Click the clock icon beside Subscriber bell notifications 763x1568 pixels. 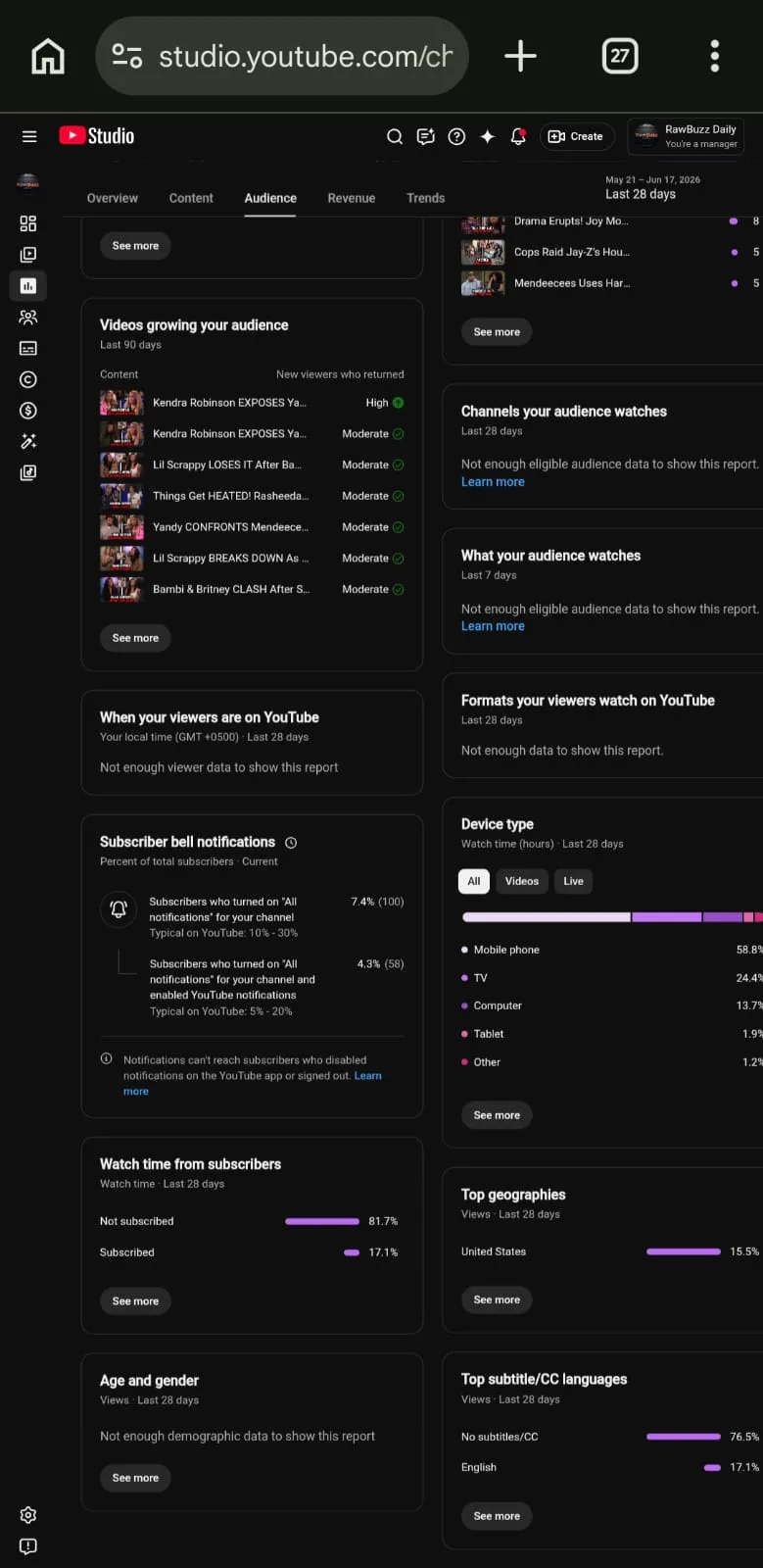tap(291, 843)
